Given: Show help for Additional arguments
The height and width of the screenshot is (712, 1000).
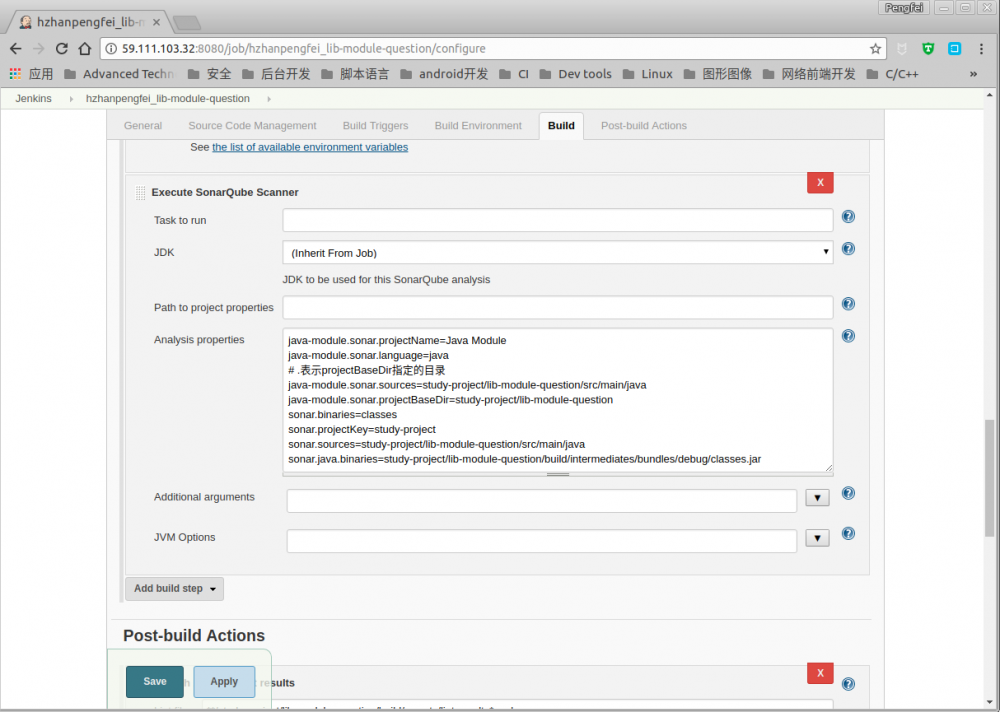Looking at the screenshot, I should [848, 493].
